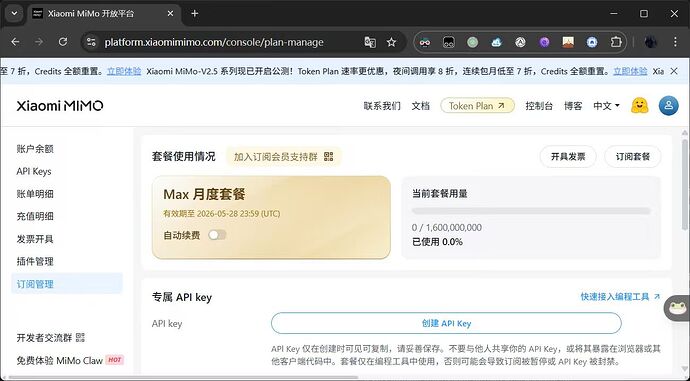Screen dimensions: 690x381
Task: Open 联系我们 in the top navigation
Action: tap(382, 106)
